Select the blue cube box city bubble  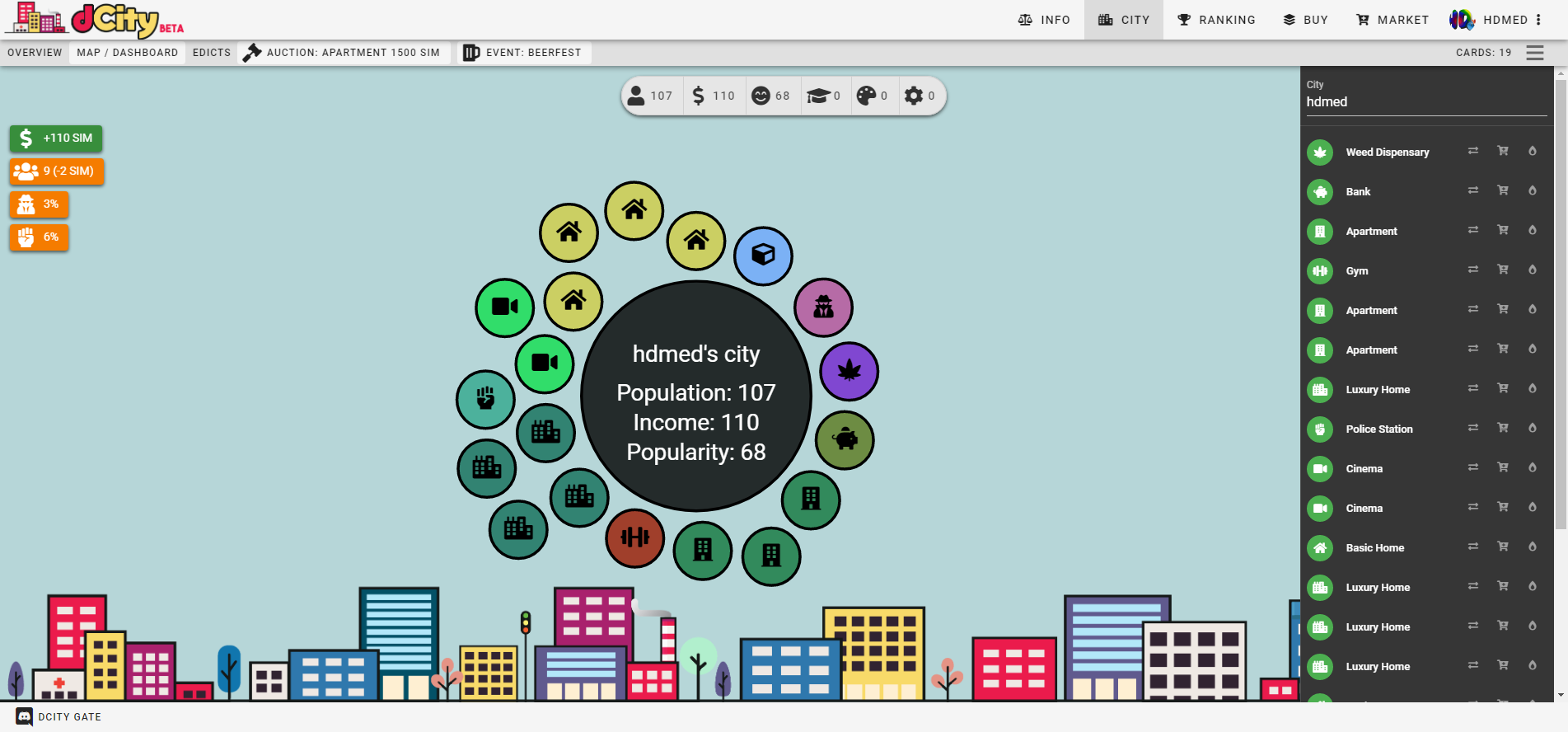coord(763,256)
